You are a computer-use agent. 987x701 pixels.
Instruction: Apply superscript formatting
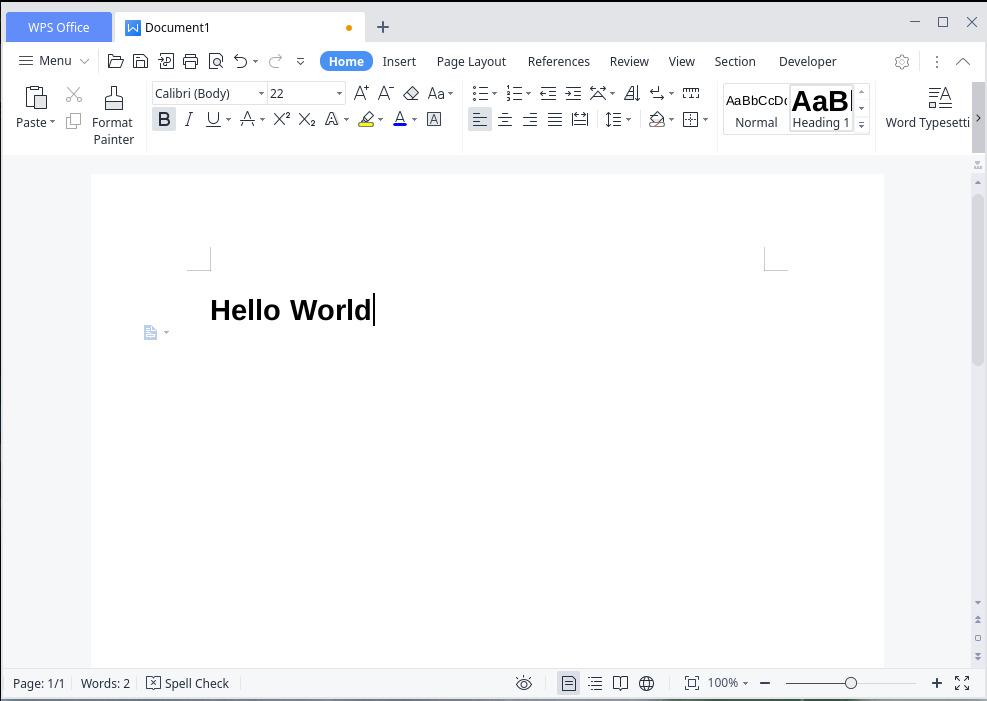point(282,119)
